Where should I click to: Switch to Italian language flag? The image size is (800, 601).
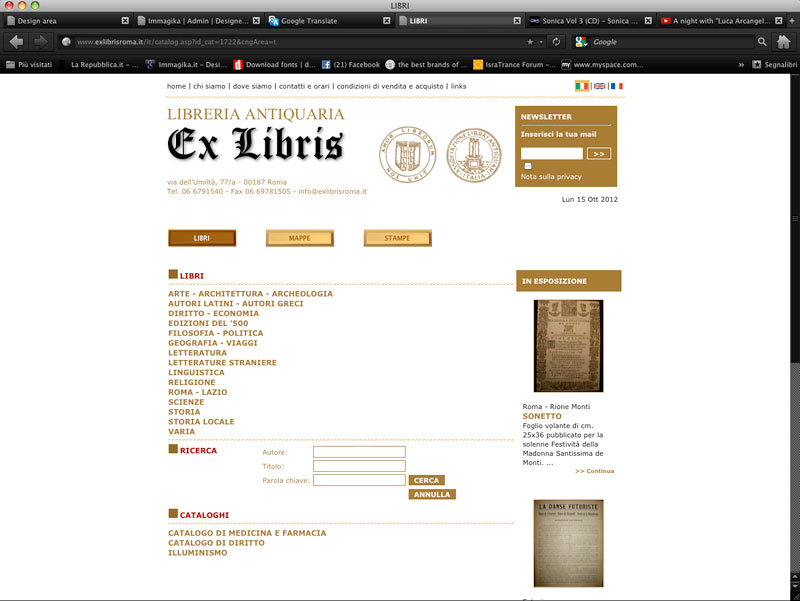click(582, 86)
